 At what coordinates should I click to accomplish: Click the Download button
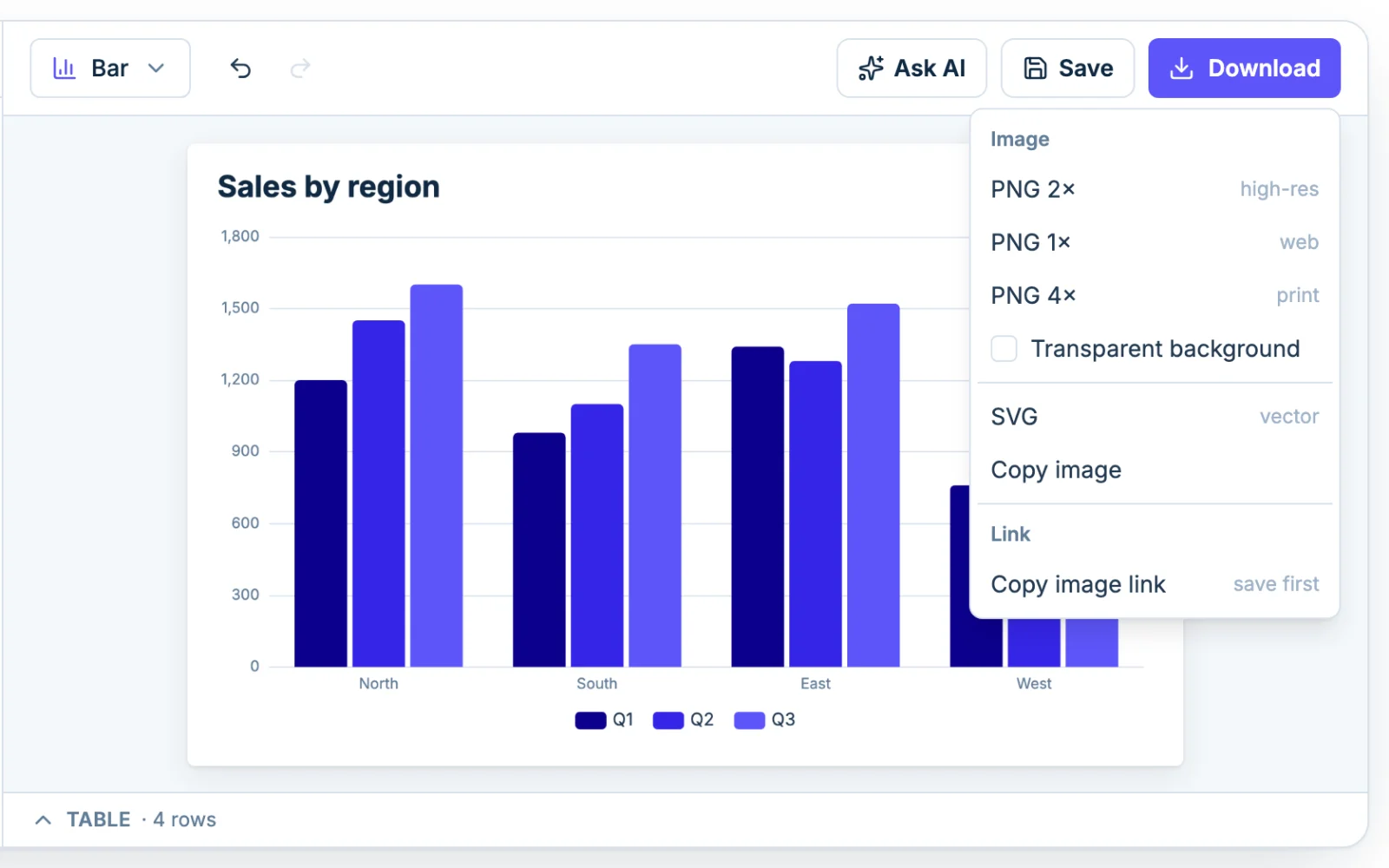tap(1244, 68)
